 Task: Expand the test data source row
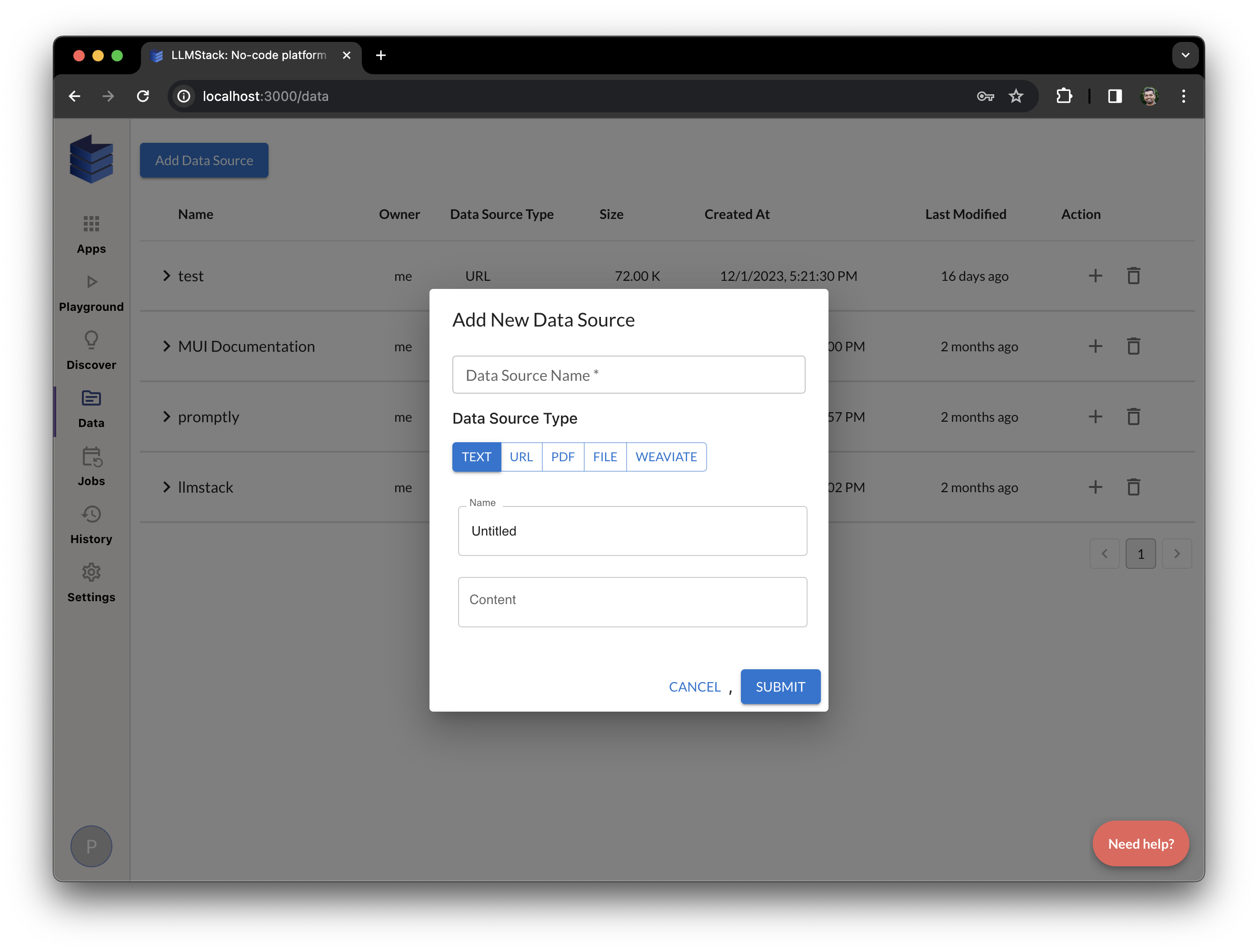coord(166,276)
